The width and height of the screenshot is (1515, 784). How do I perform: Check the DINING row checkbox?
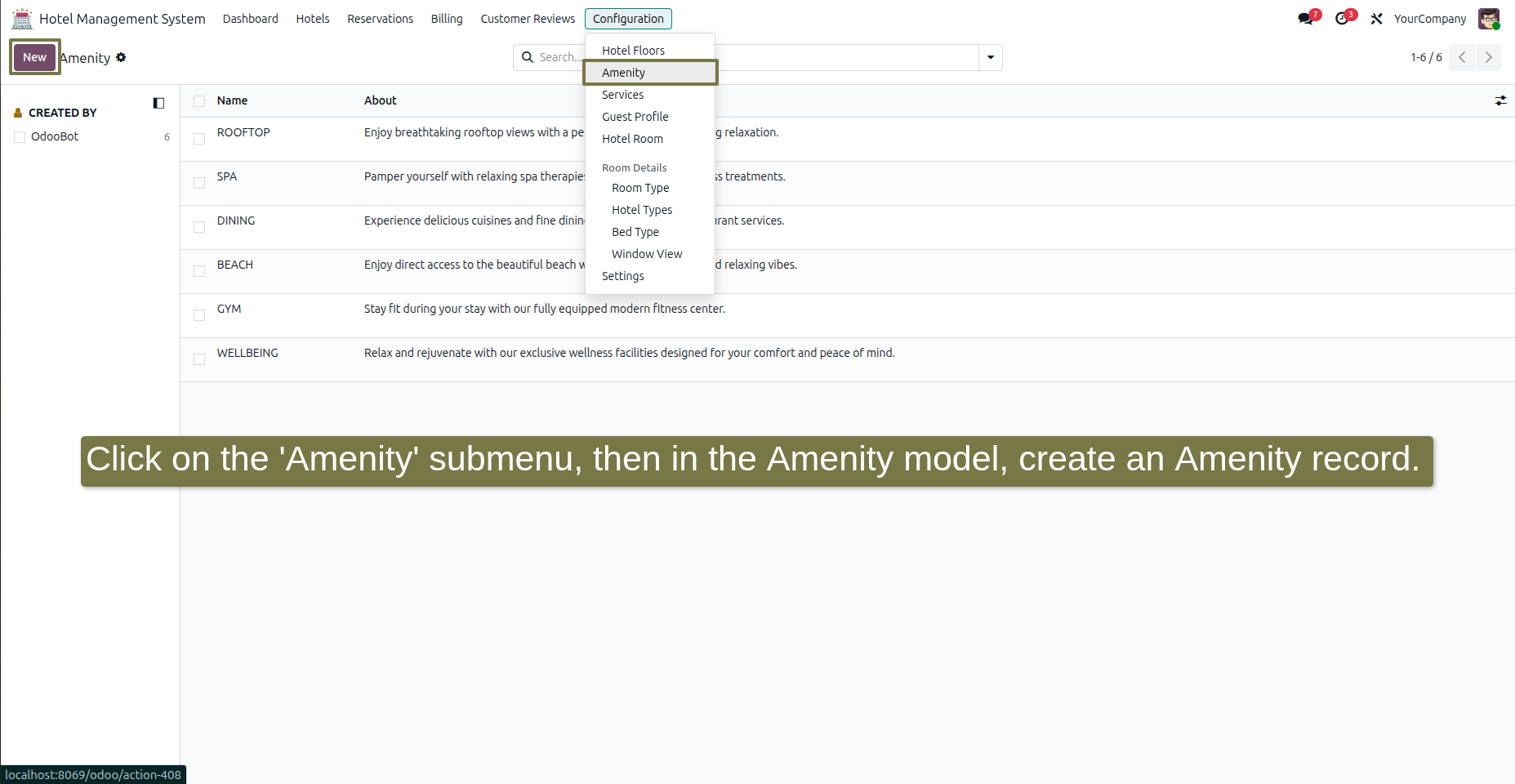click(x=199, y=227)
